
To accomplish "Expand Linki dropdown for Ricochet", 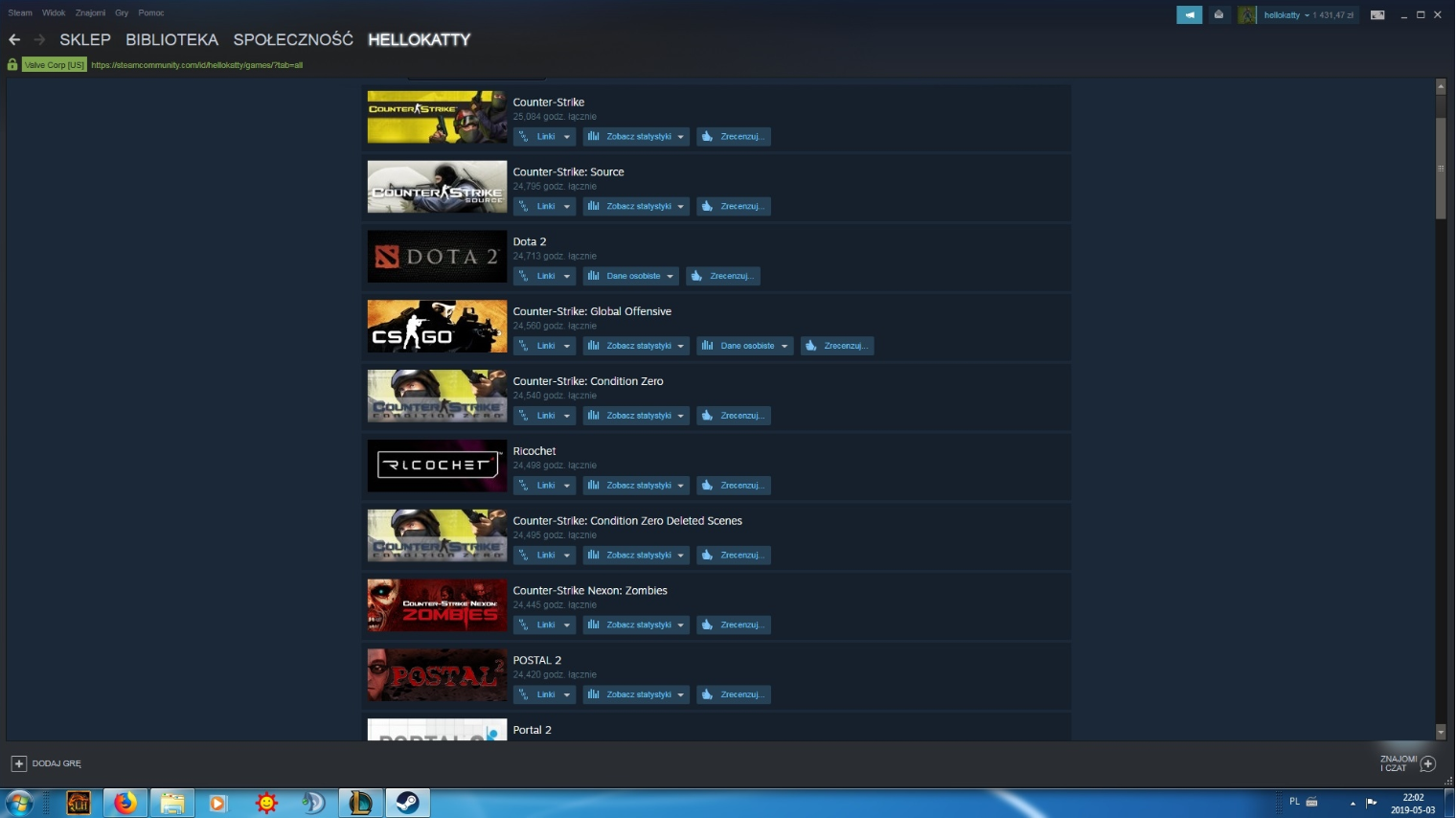I will click(544, 486).
